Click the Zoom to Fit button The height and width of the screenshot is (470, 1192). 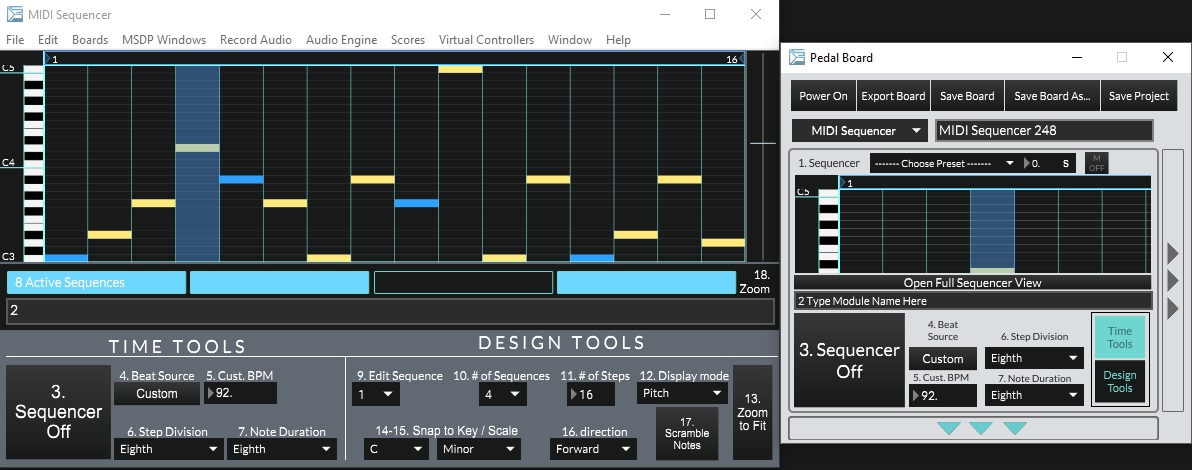click(x=752, y=412)
